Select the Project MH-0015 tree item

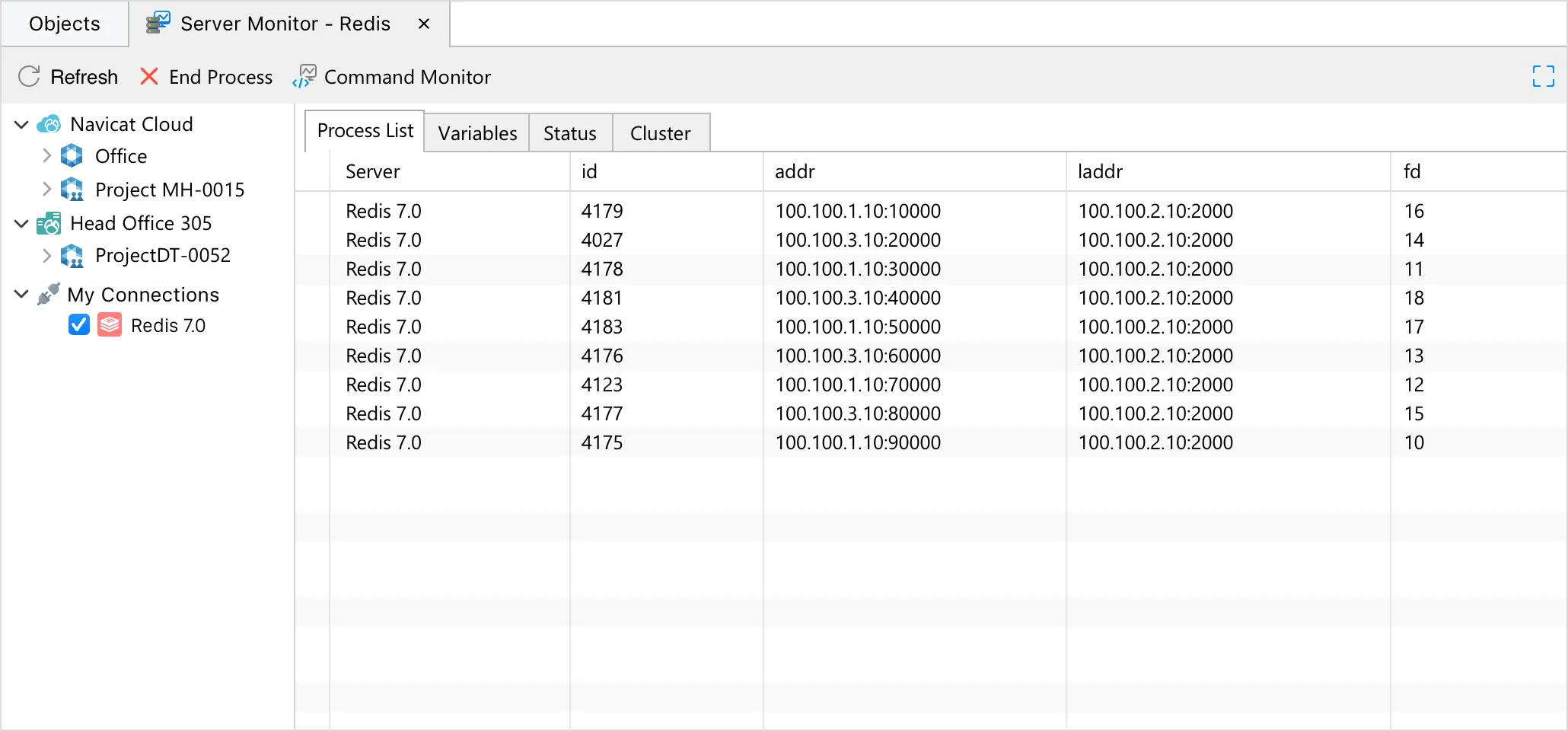(x=170, y=190)
